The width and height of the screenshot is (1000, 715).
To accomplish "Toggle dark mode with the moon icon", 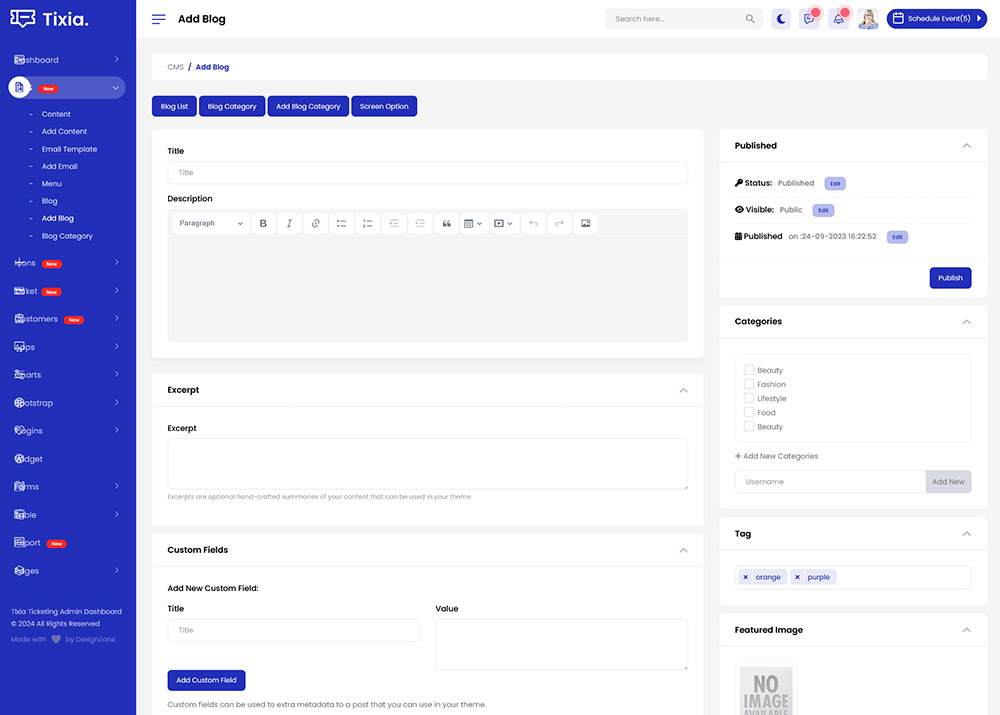I will tap(782, 19).
